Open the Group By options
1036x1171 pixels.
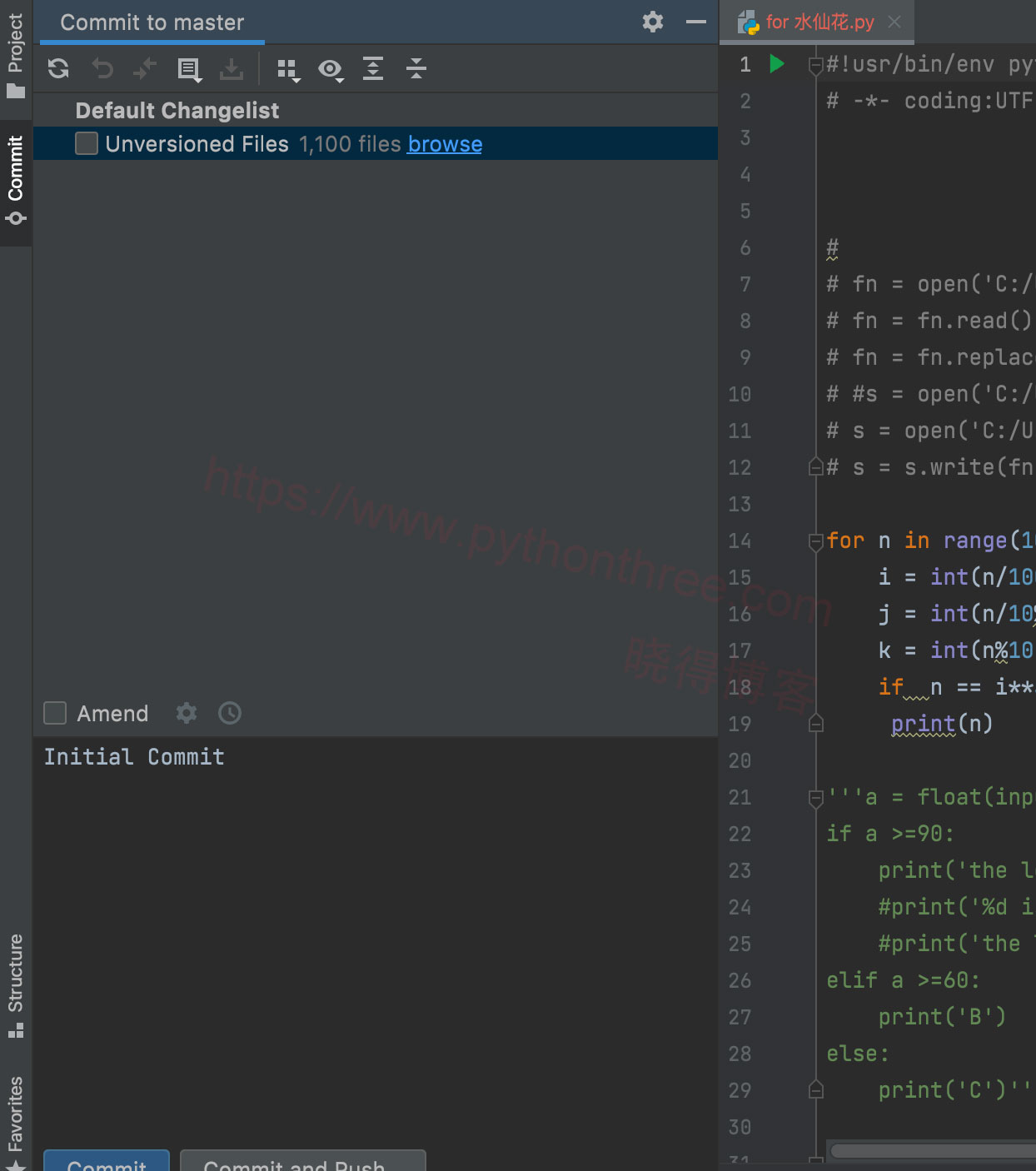287,70
